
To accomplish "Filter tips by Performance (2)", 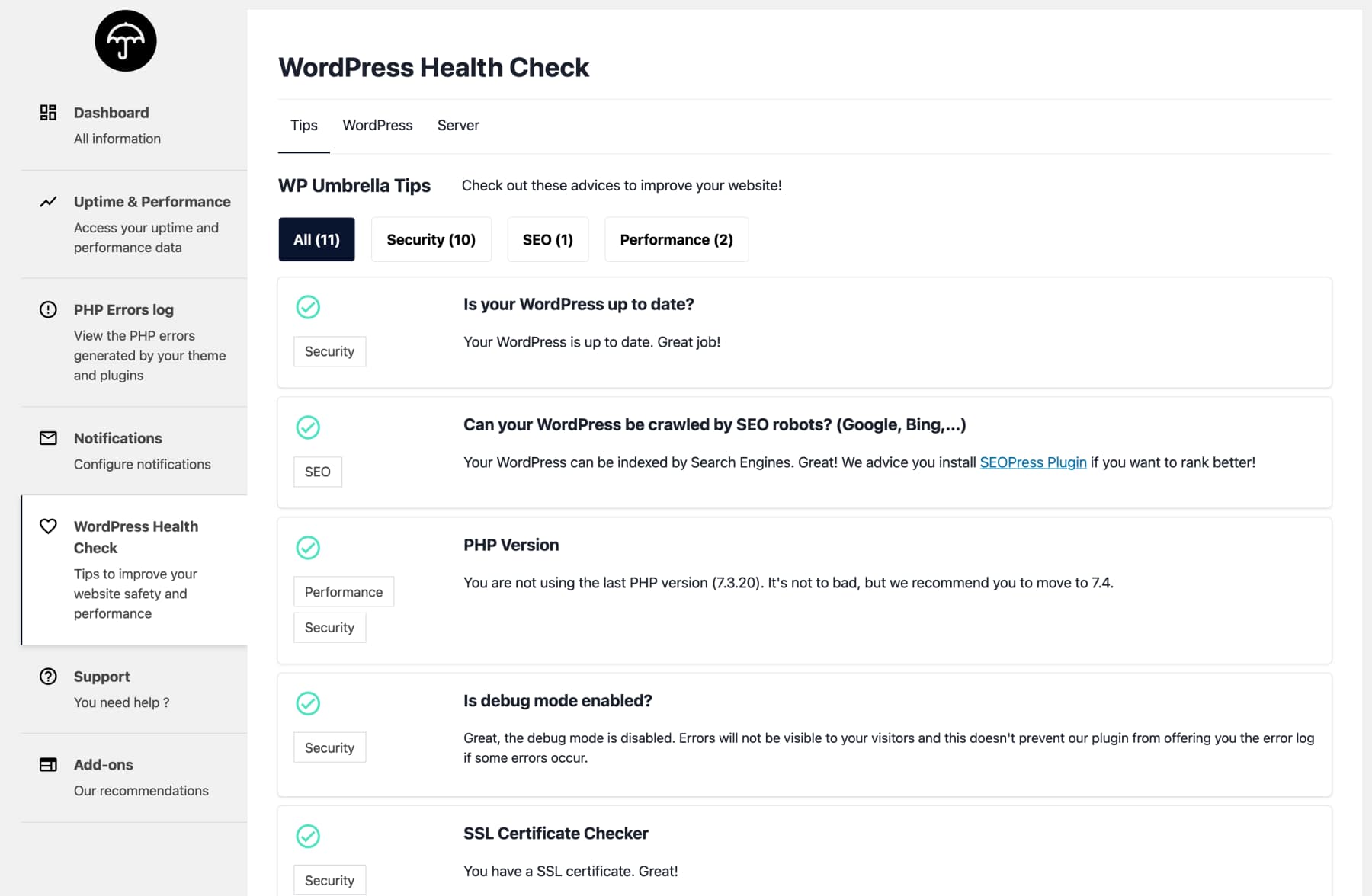I will (677, 240).
